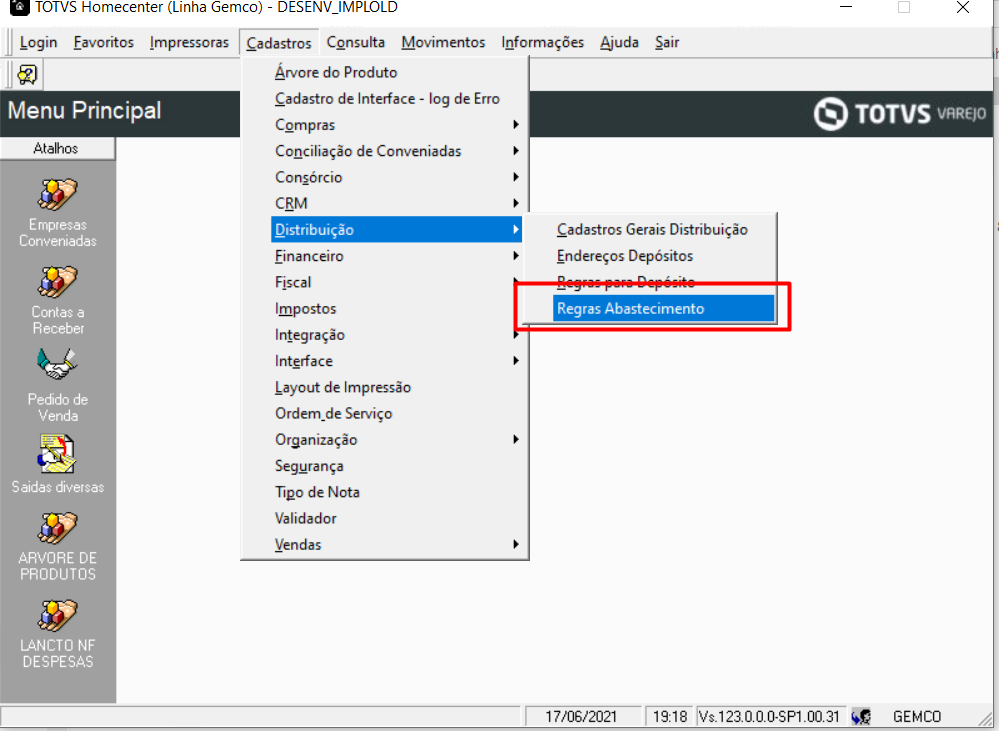The image size is (999, 731).
Task: Click GEMCO label in status bar
Action: (917, 716)
